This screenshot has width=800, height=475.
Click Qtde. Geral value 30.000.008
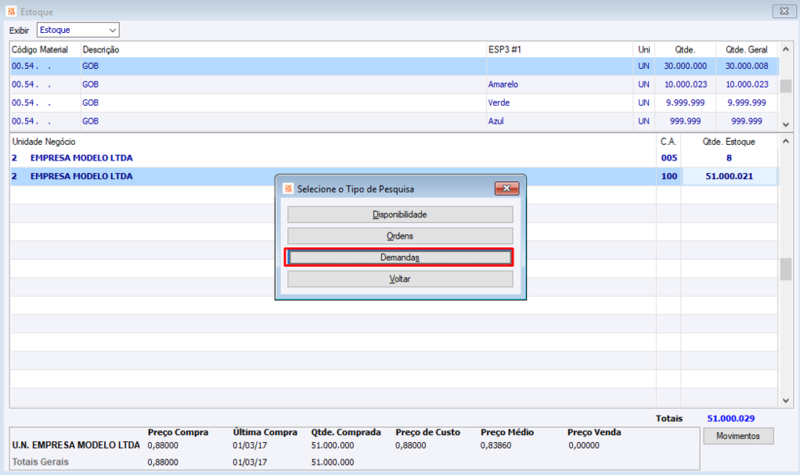[747, 66]
